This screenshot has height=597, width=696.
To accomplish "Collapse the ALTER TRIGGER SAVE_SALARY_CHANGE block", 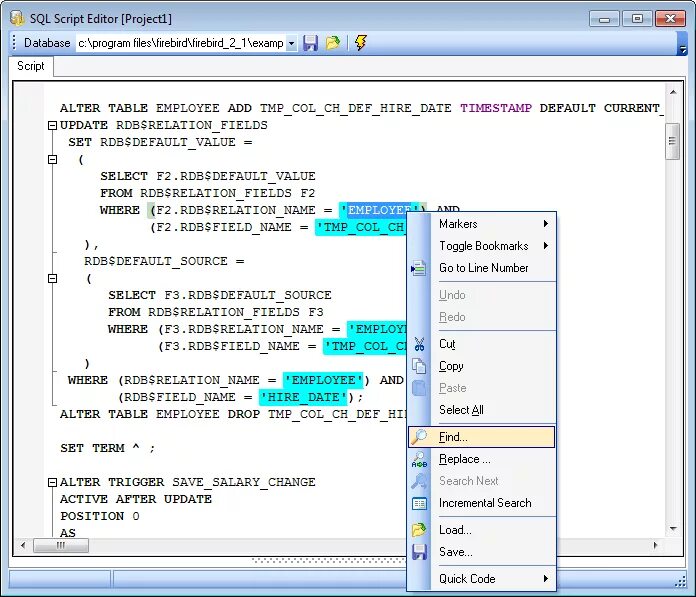I will [x=52, y=482].
